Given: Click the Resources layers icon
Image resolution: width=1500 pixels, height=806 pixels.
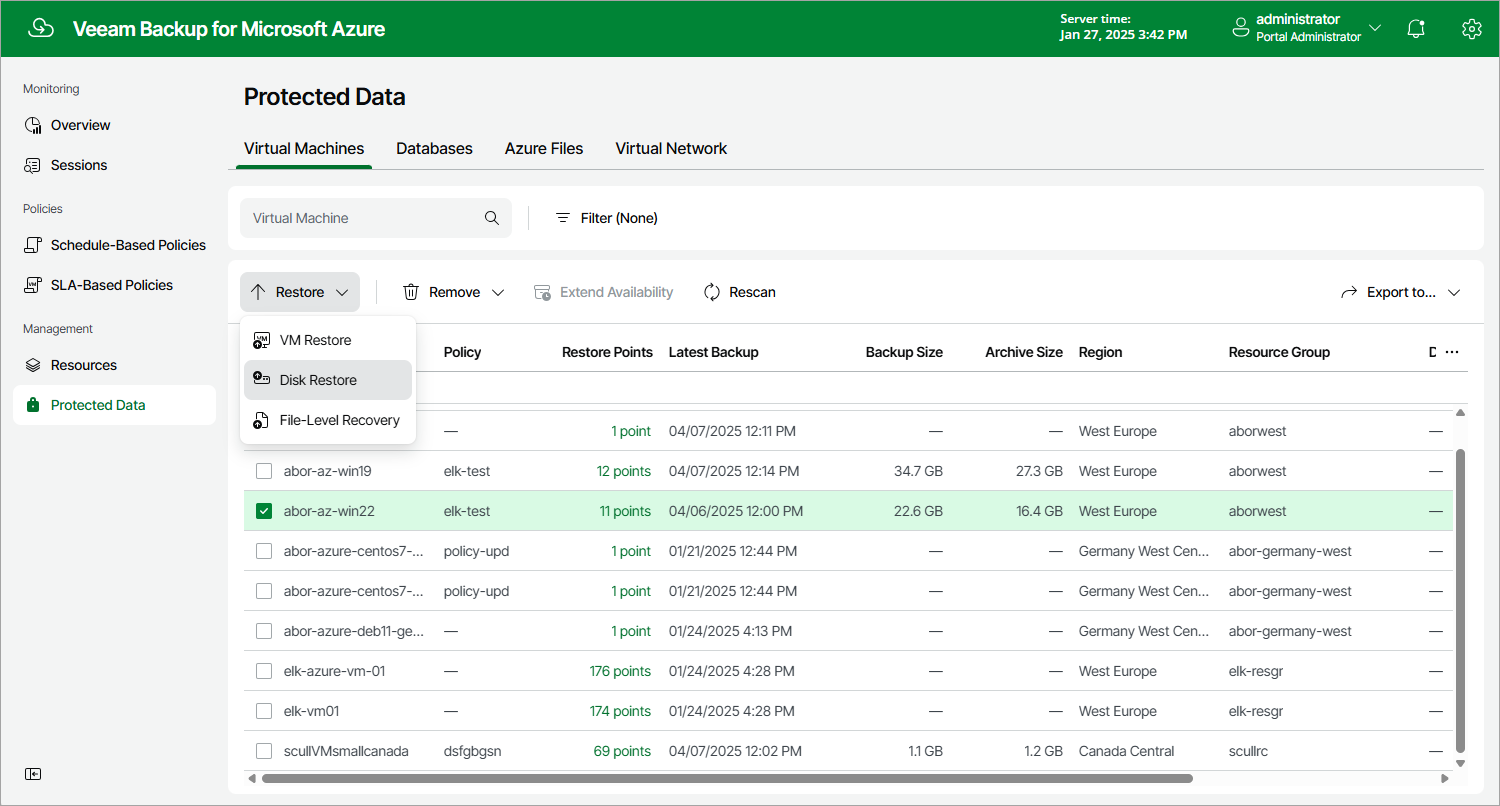Looking at the screenshot, I should [x=33, y=365].
